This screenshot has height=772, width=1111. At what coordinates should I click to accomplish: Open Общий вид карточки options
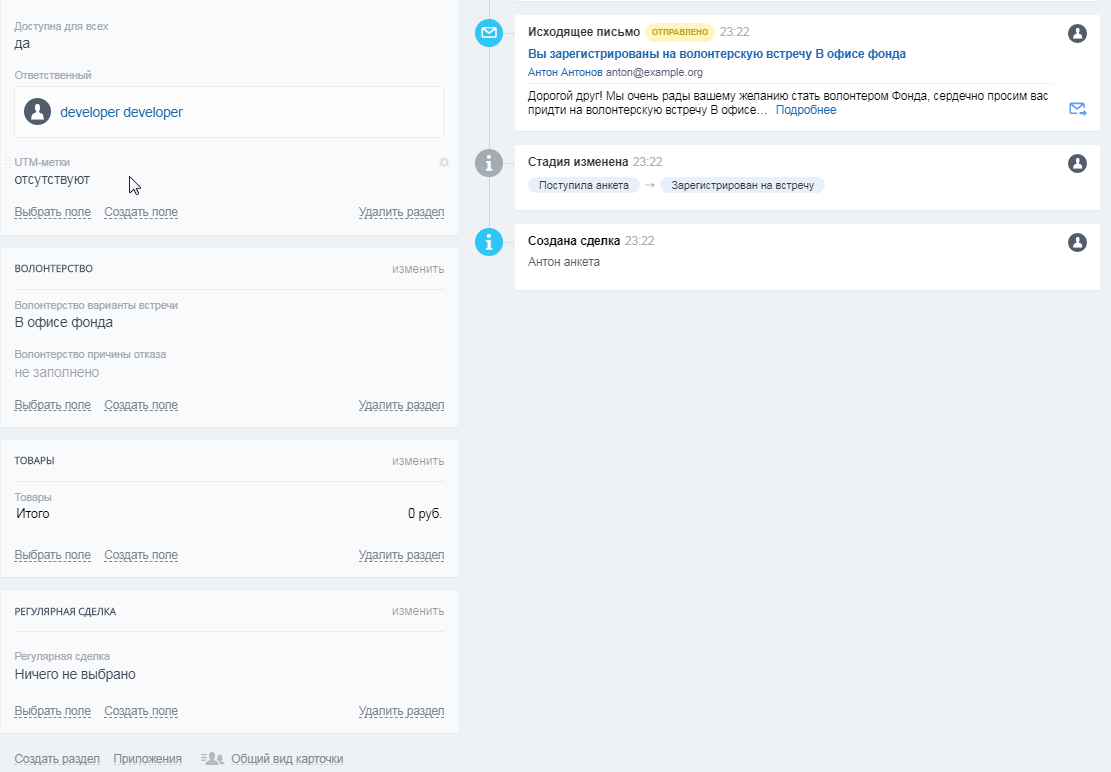(x=286, y=759)
